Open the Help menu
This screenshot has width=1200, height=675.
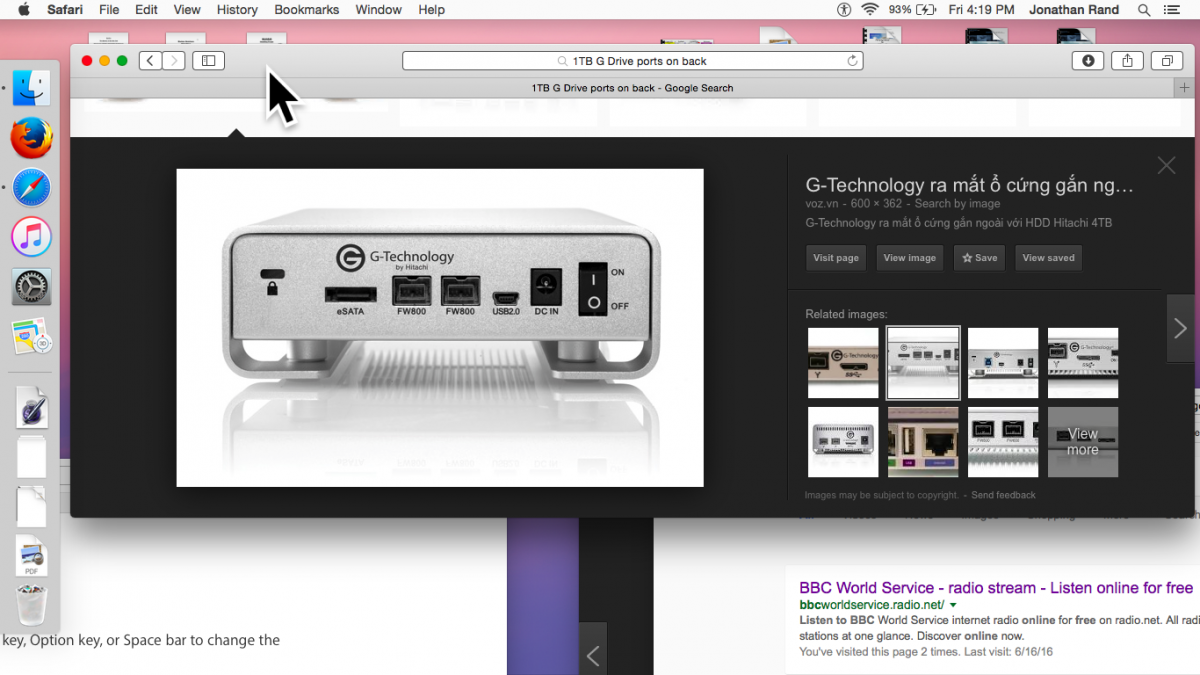432,9
